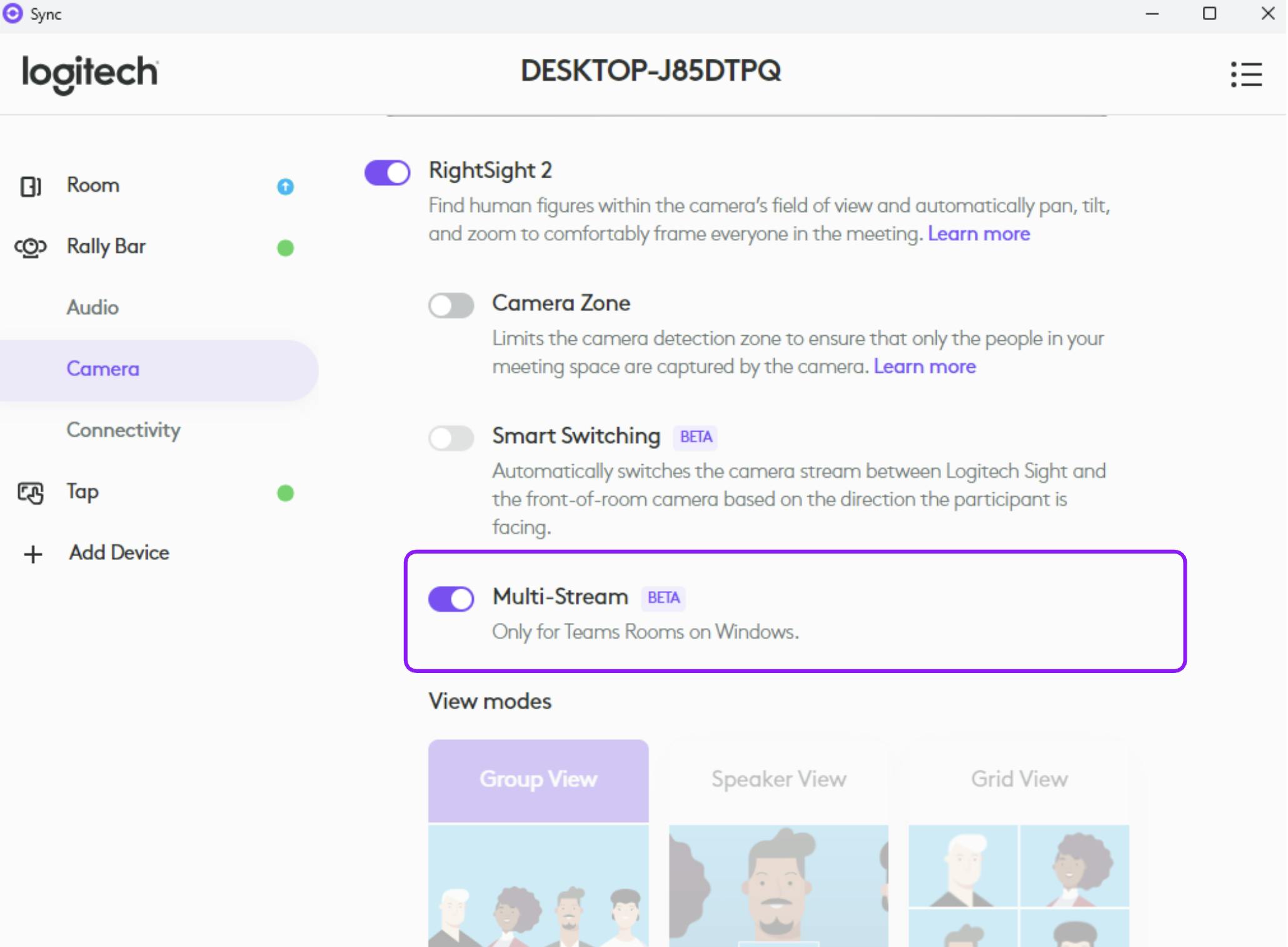Open the Connectivity settings section
The width and height of the screenshot is (1288, 947).
(x=124, y=430)
